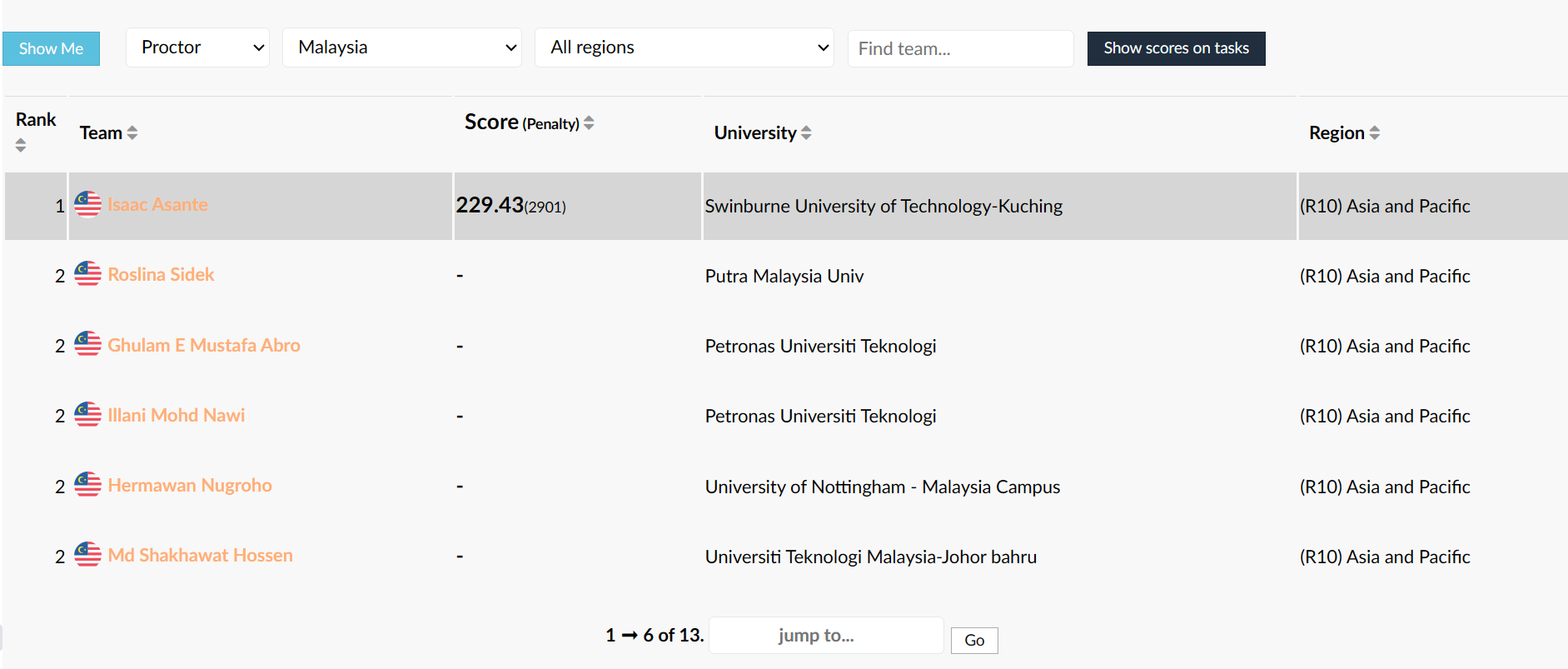This screenshot has height=669, width=1568.
Task: Click the Region column header text
Action: [1337, 132]
